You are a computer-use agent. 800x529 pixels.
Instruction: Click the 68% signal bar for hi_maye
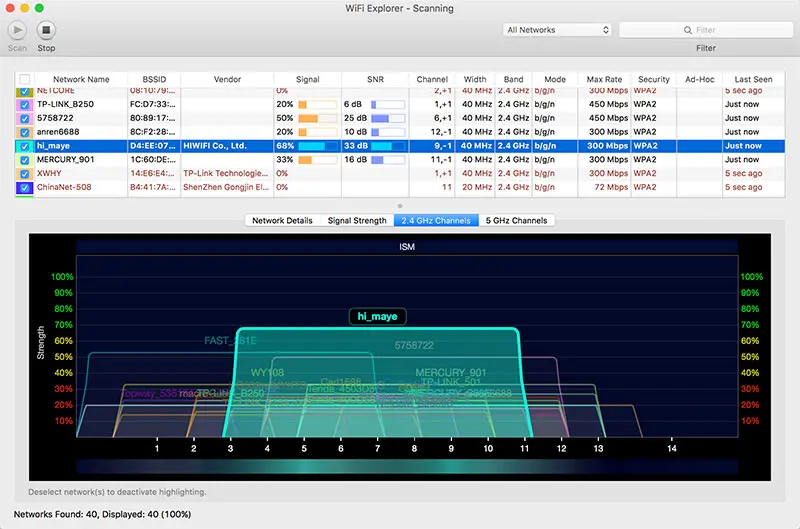(x=317, y=146)
